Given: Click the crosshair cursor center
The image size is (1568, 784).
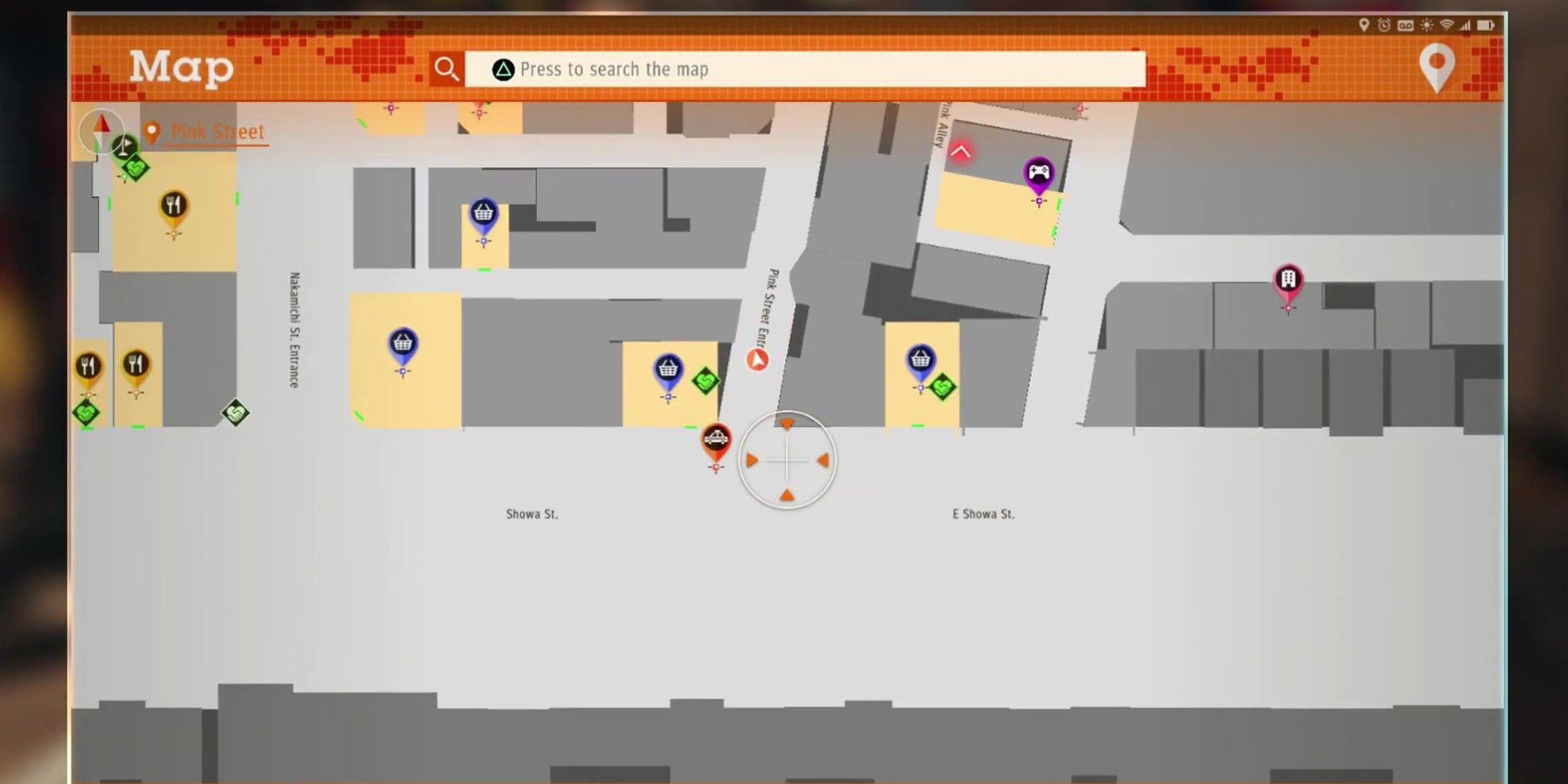Looking at the screenshot, I should point(787,460).
